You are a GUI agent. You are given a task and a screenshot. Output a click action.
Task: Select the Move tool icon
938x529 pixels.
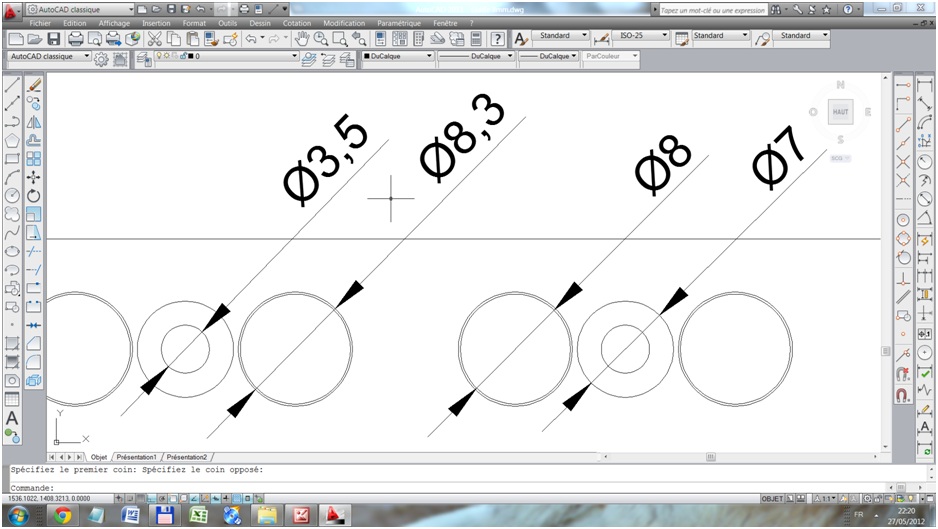tap(34, 177)
